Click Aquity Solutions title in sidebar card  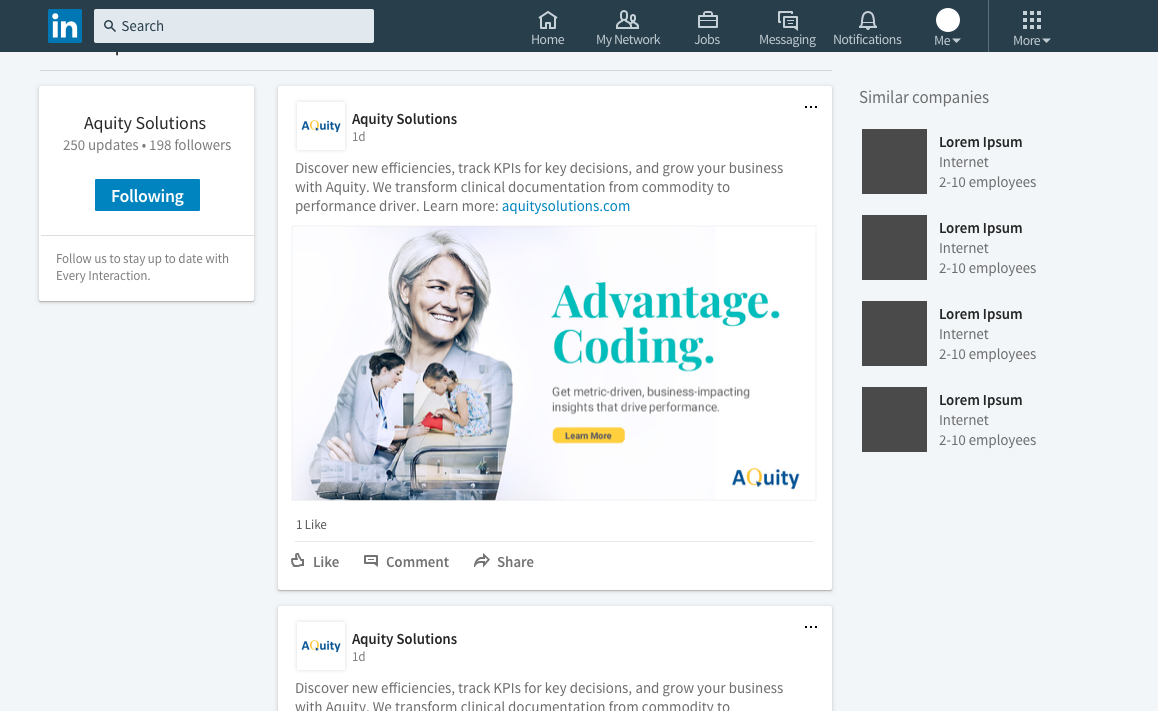[145, 123]
